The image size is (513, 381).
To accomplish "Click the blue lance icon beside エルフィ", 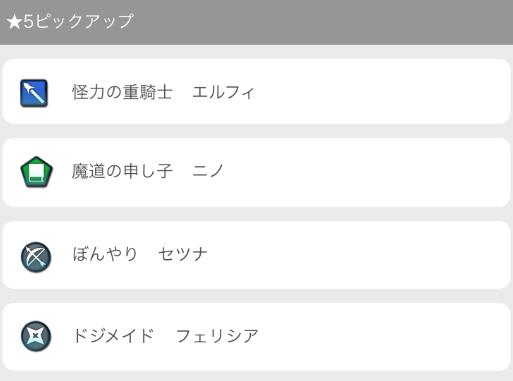I will (34, 93).
